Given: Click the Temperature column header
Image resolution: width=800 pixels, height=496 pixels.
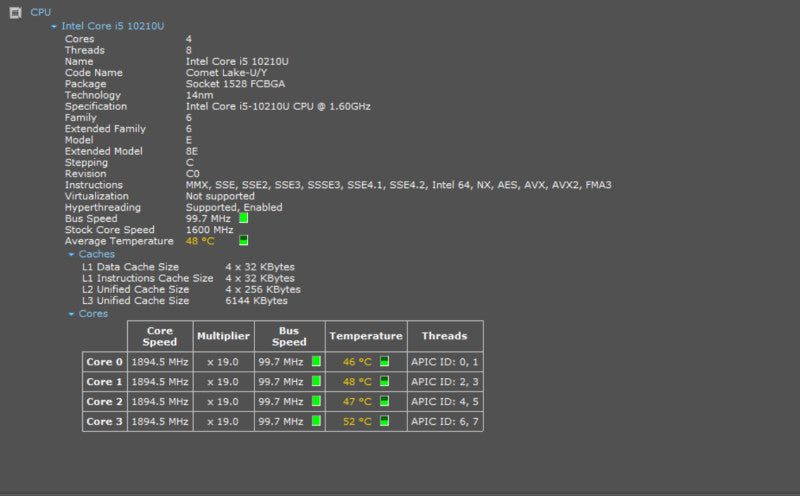Looking at the screenshot, I should click(x=366, y=336).
